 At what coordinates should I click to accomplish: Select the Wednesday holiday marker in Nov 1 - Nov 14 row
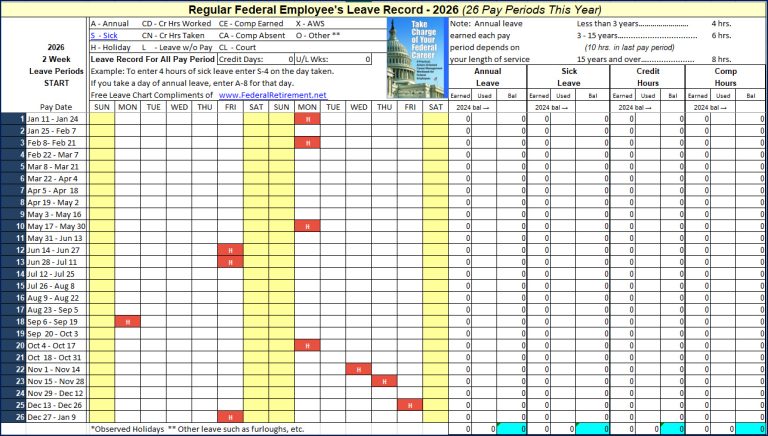pos(358,369)
